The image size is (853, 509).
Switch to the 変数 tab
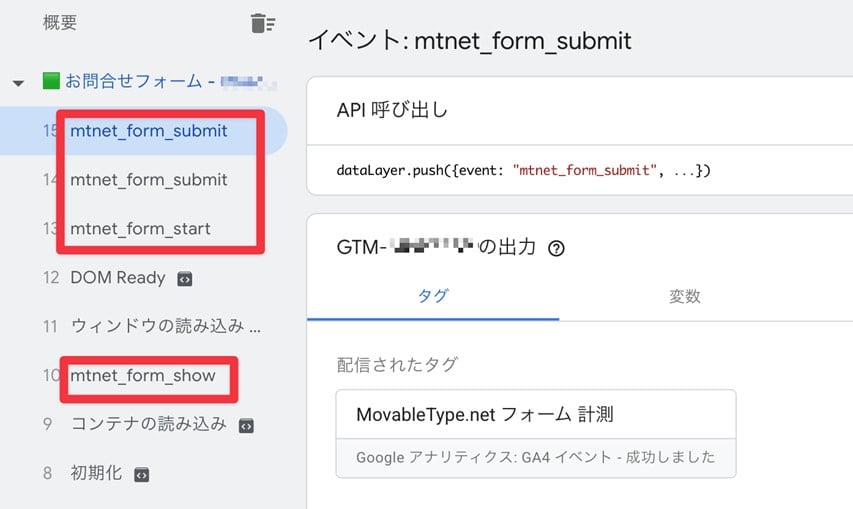(x=685, y=296)
